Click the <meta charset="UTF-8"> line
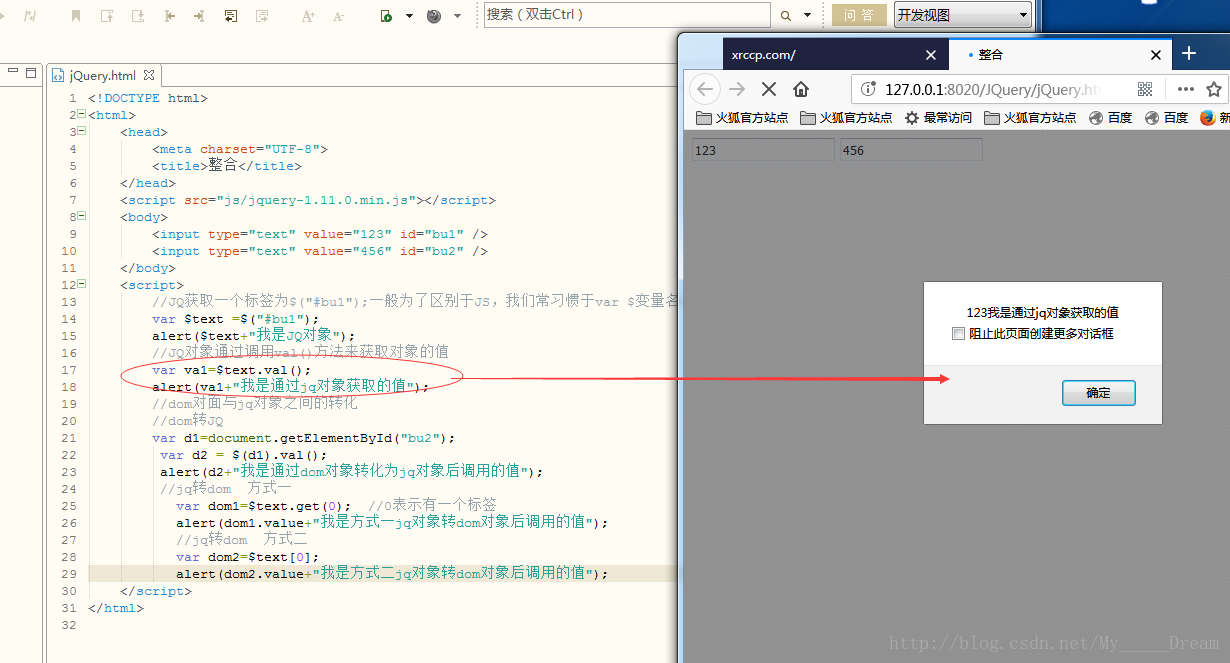The width and height of the screenshot is (1230, 663). 240,149
